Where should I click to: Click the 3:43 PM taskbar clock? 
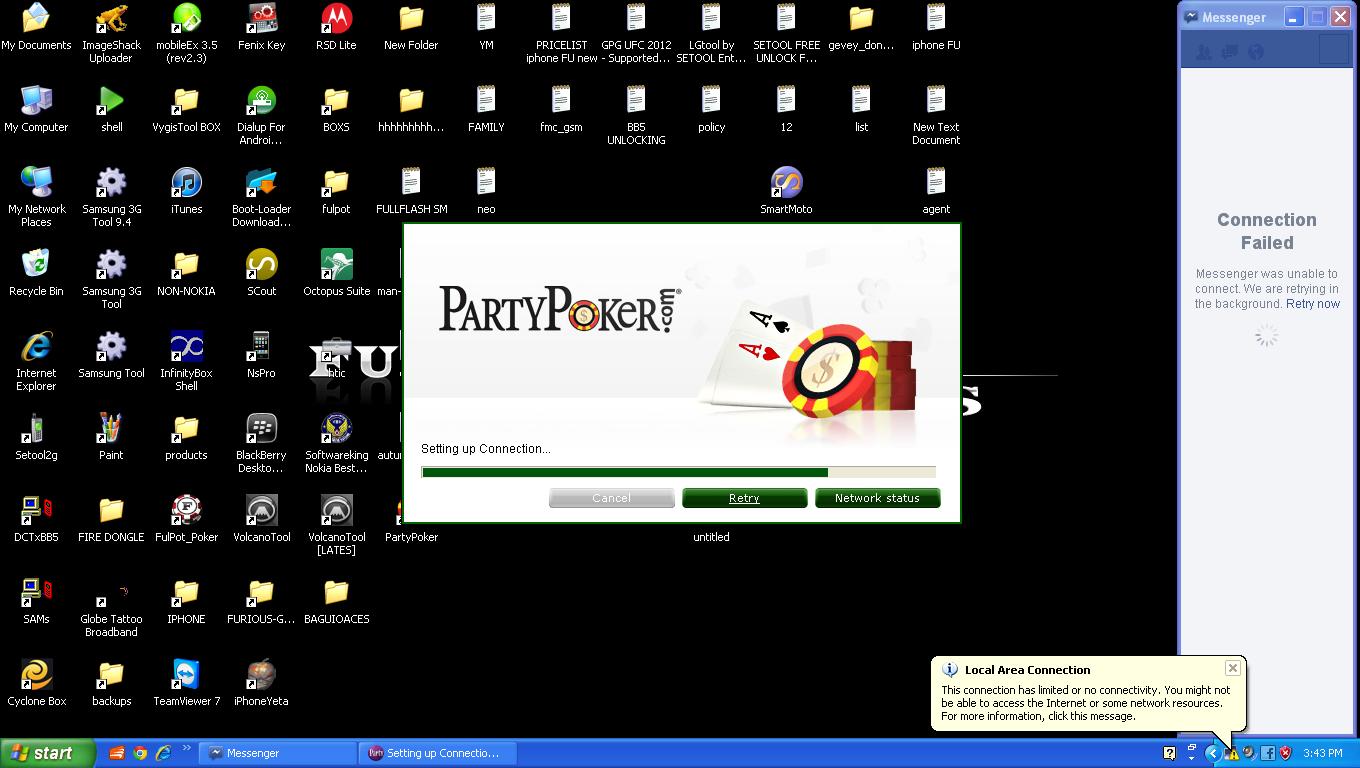tap(1322, 753)
